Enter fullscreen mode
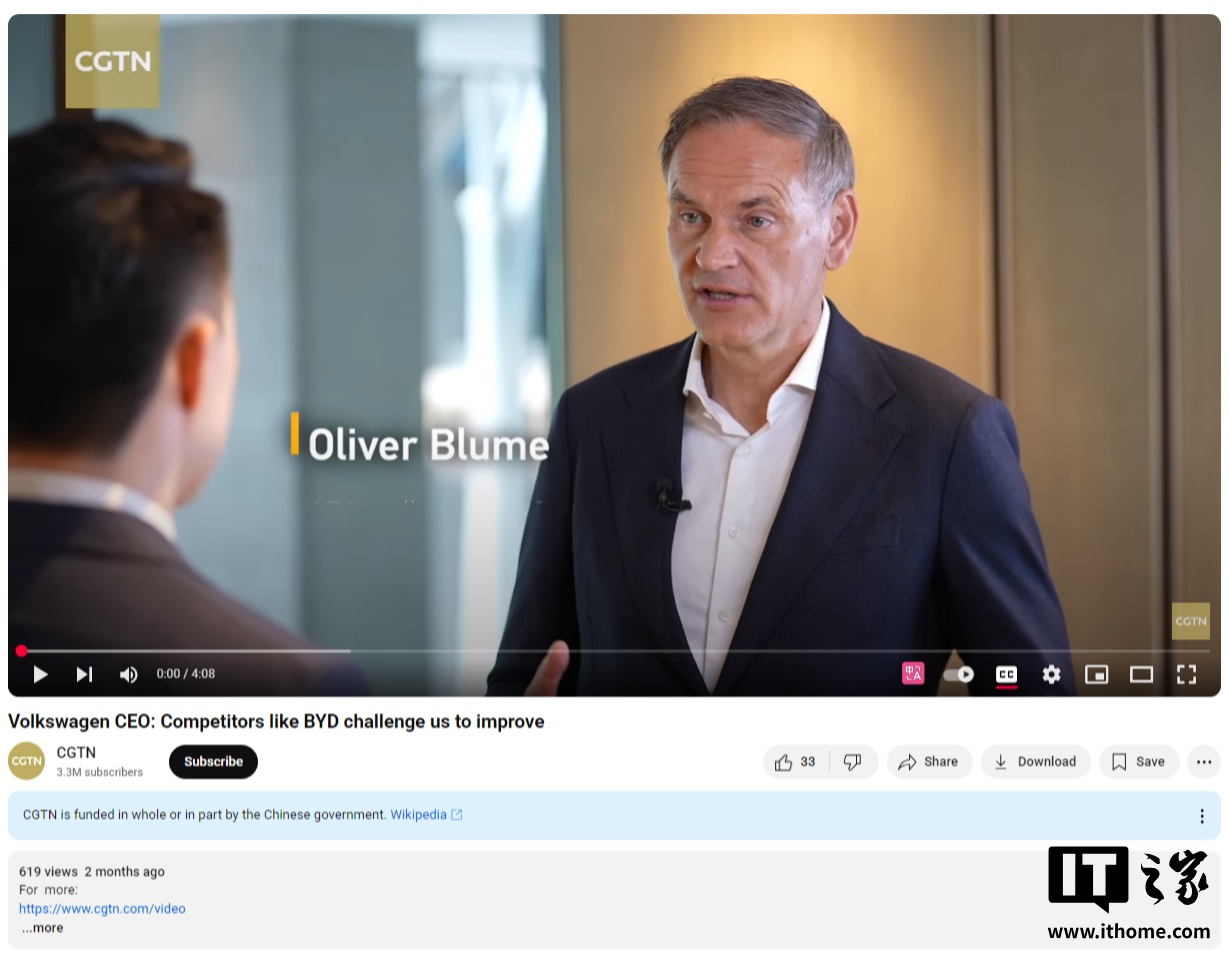 [1186, 674]
